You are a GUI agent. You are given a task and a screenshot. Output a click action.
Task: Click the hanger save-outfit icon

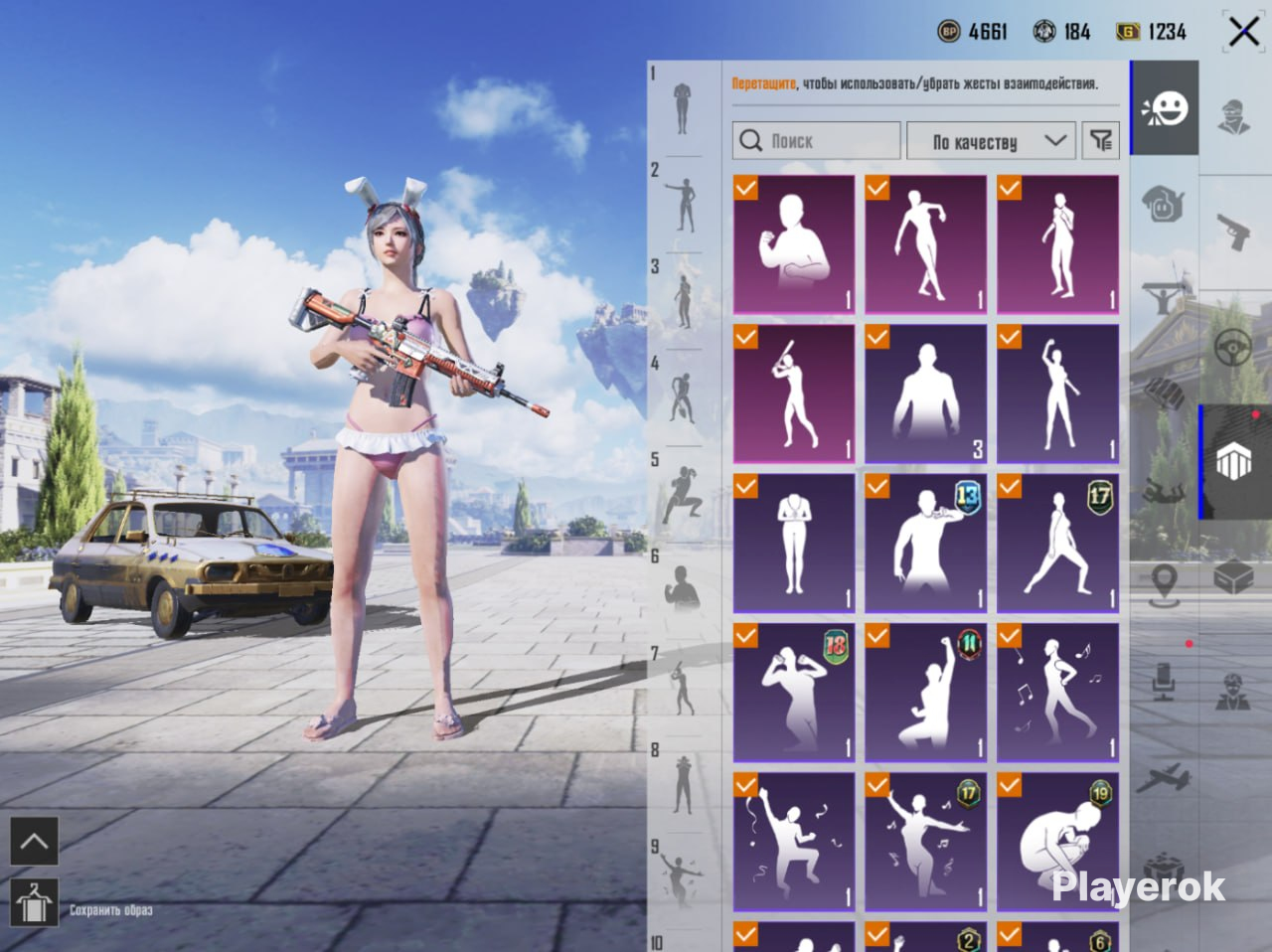tap(34, 903)
